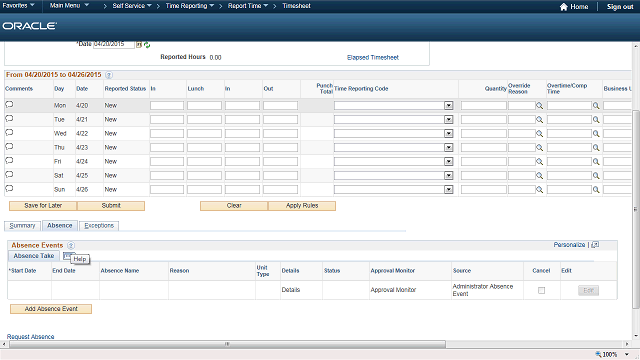Click Home icon in top bar
Image resolution: width=640 pixels, height=360 pixels.
pyautogui.click(x=564, y=7)
